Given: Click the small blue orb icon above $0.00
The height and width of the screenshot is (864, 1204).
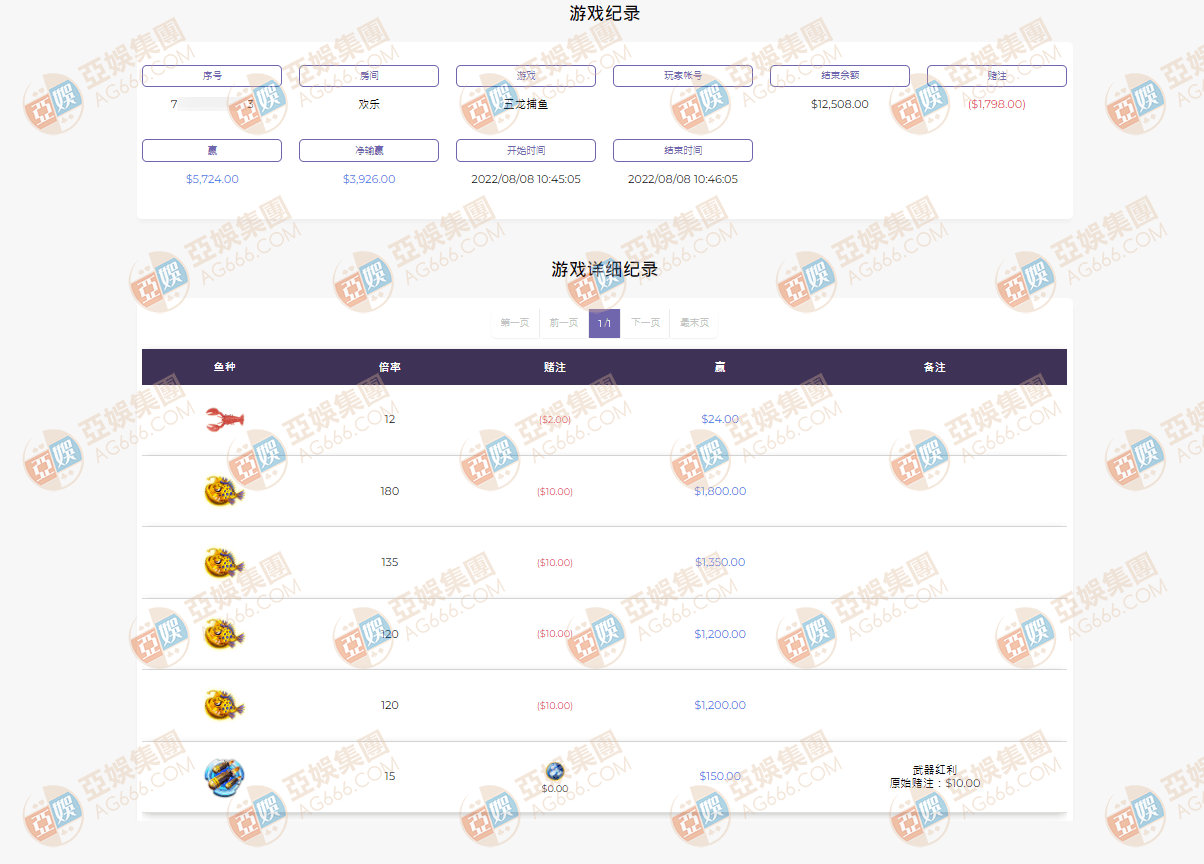Looking at the screenshot, I should (x=555, y=770).
